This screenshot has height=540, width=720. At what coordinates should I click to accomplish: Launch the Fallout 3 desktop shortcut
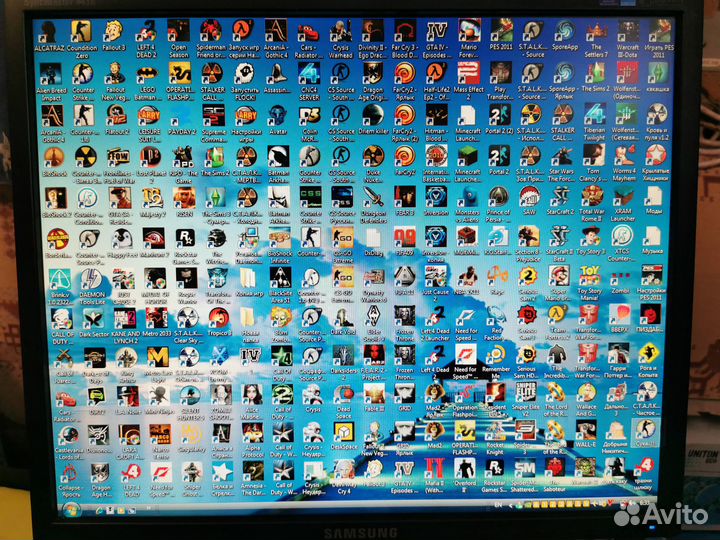pyautogui.click(x=114, y=31)
